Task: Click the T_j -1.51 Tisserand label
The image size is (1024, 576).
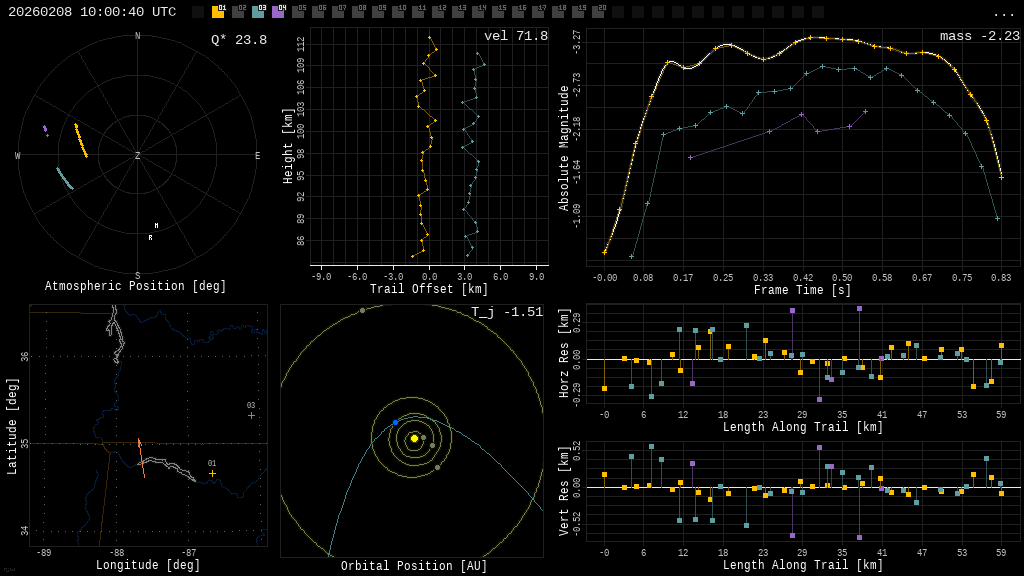Action: click(507, 312)
